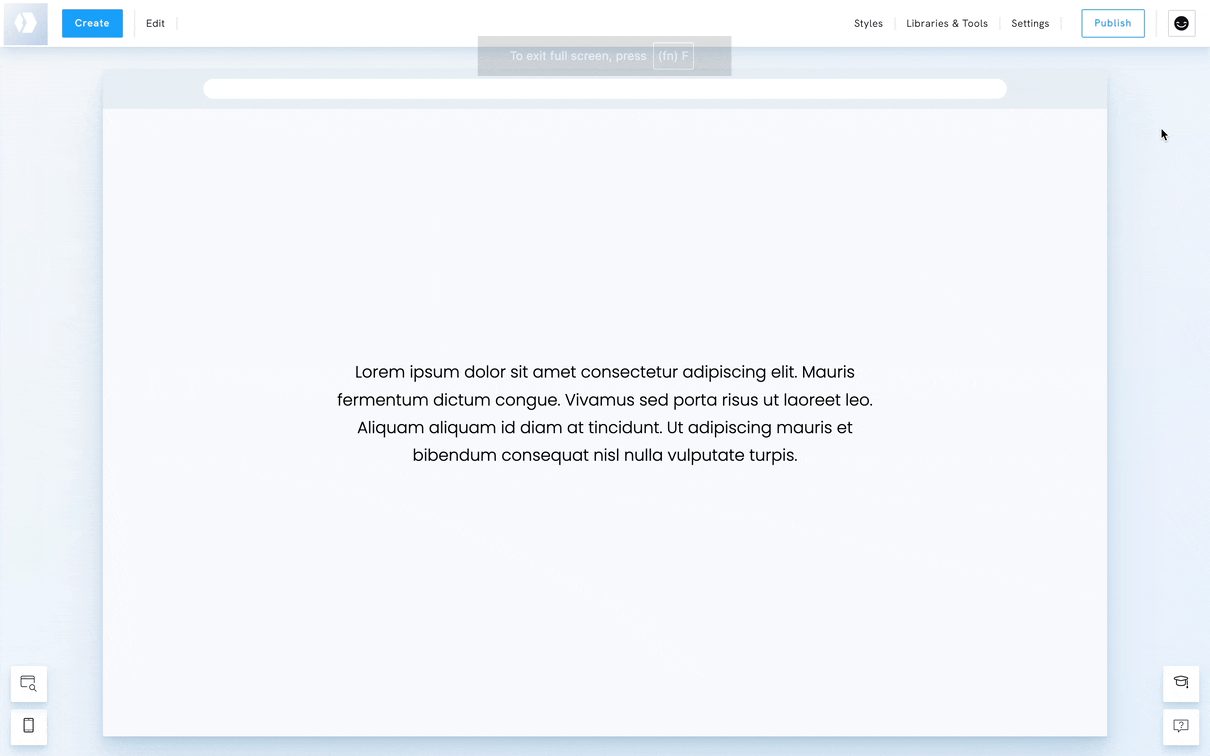Open Libraries & Tools

(x=946, y=23)
